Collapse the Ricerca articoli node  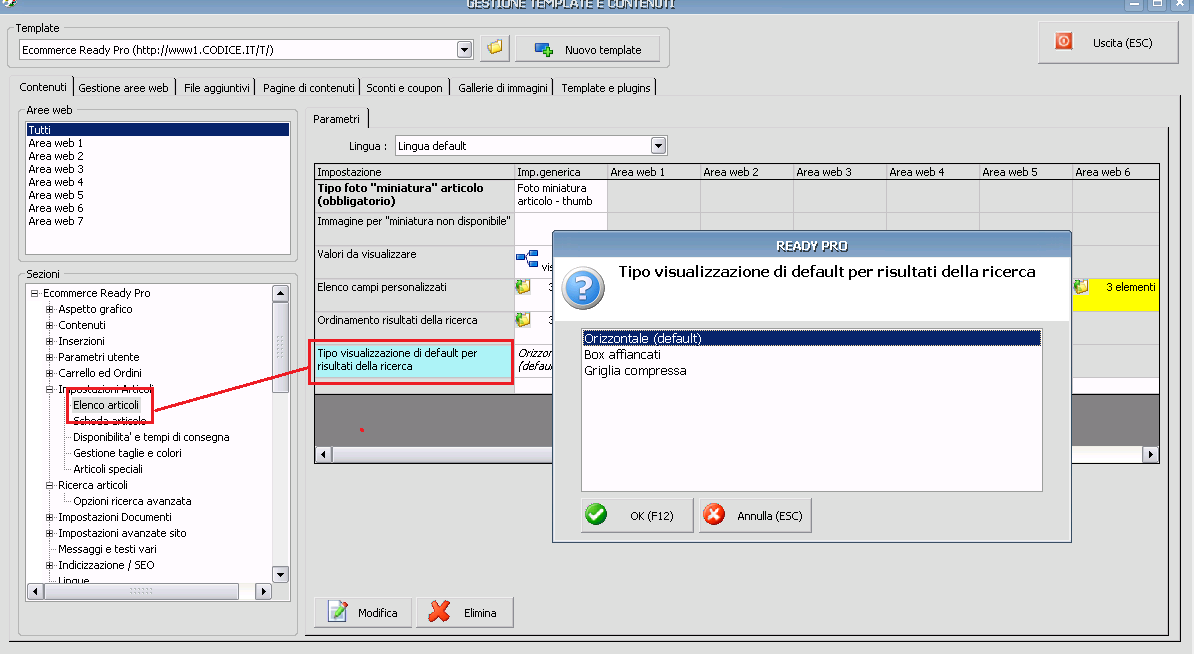click(49, 485)
